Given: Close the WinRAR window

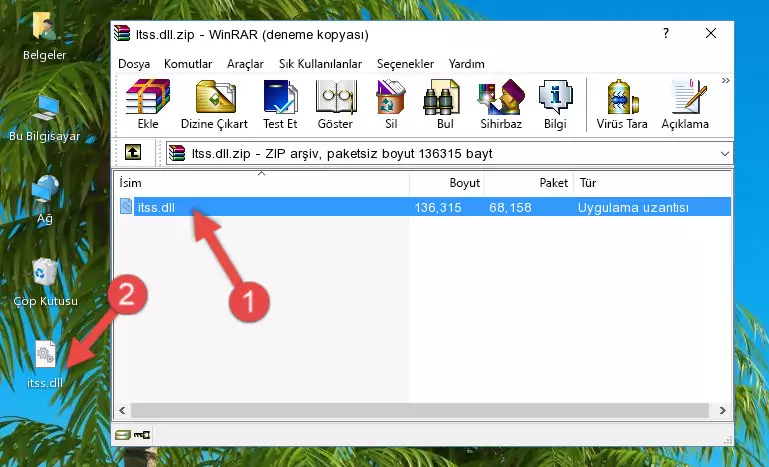Looking at the screenshot, I should (711, 33).
